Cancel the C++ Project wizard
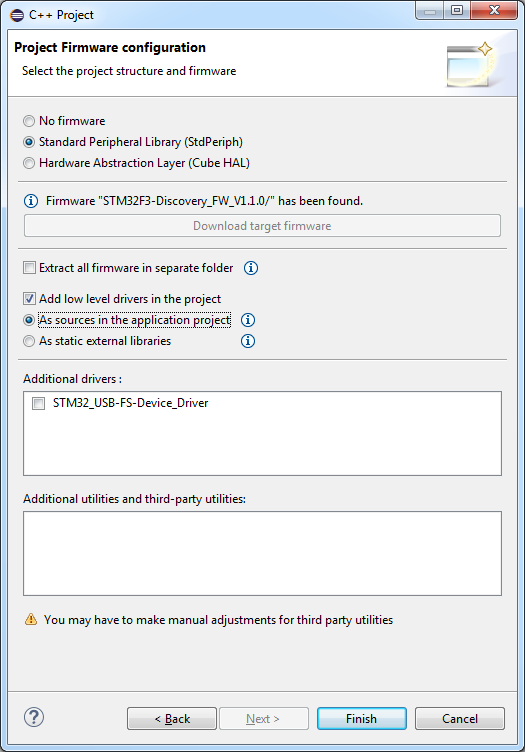525x754 pixels. (460, 718)
